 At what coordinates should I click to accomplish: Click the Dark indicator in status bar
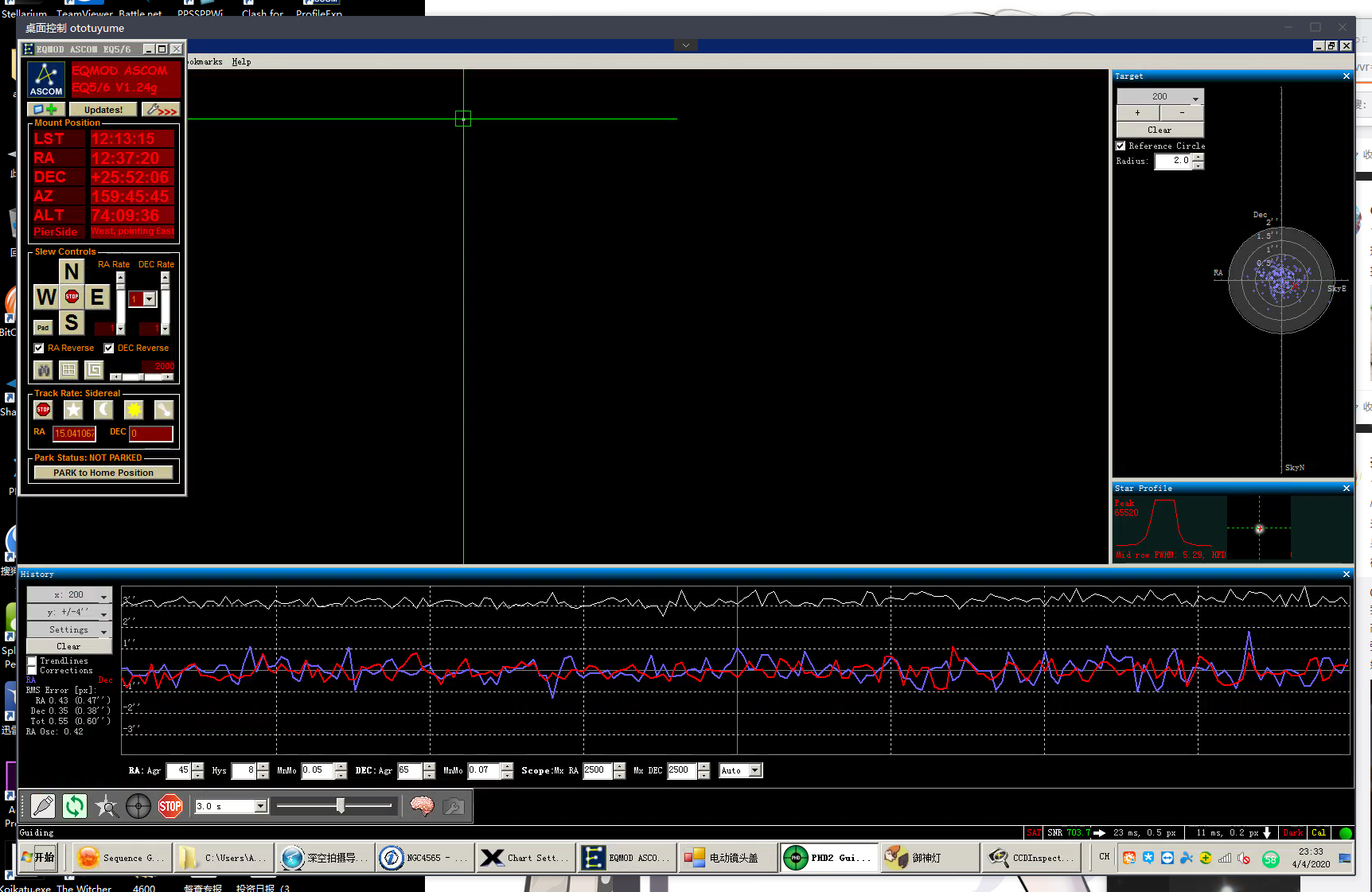pos(1293,832)
